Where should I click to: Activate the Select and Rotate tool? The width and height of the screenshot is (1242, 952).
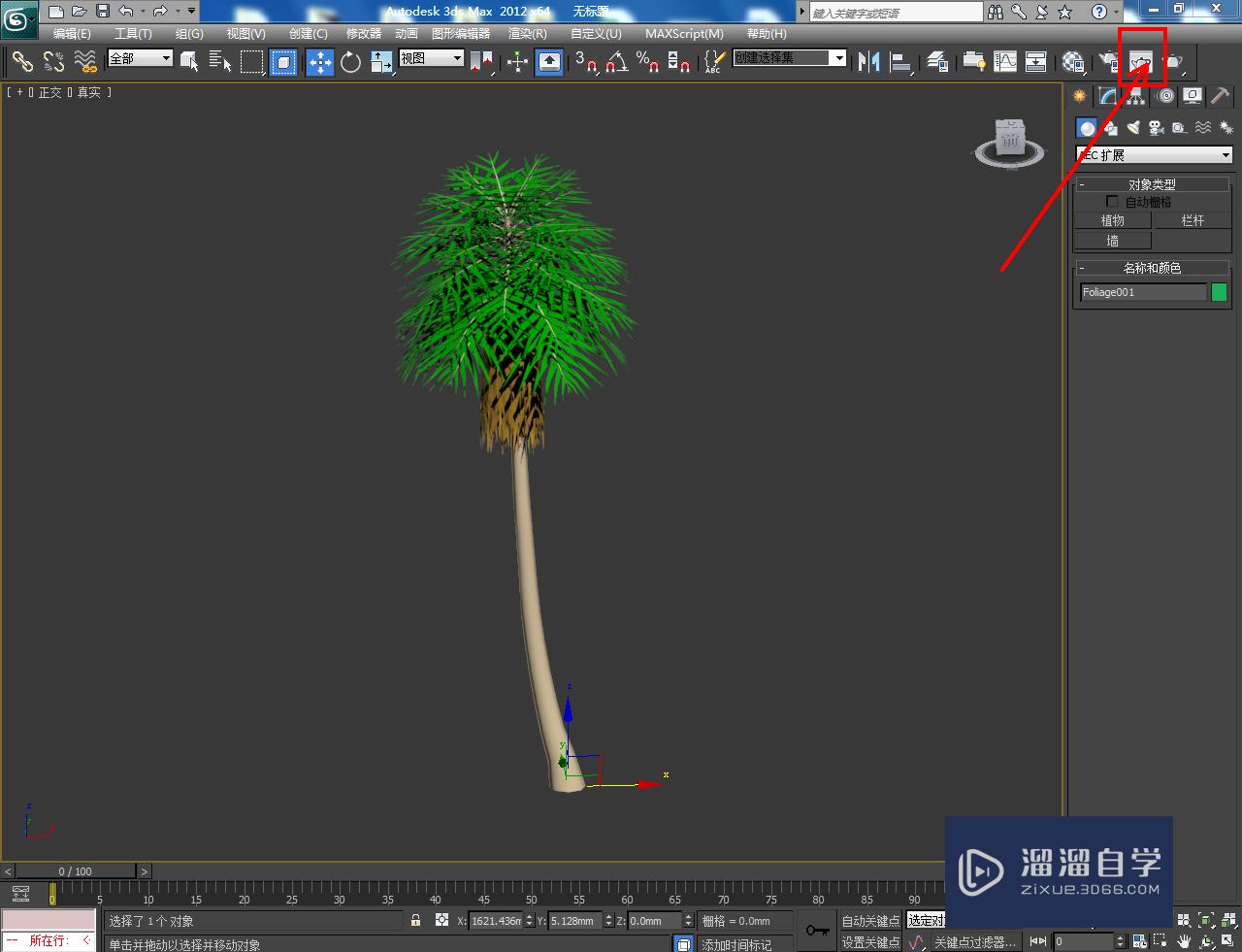(x=351, y=62)
